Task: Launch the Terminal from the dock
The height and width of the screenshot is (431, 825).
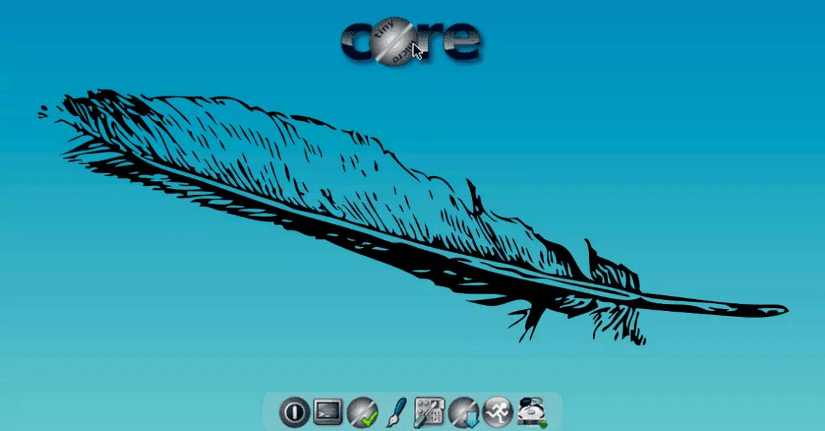Action: [328, 412]
